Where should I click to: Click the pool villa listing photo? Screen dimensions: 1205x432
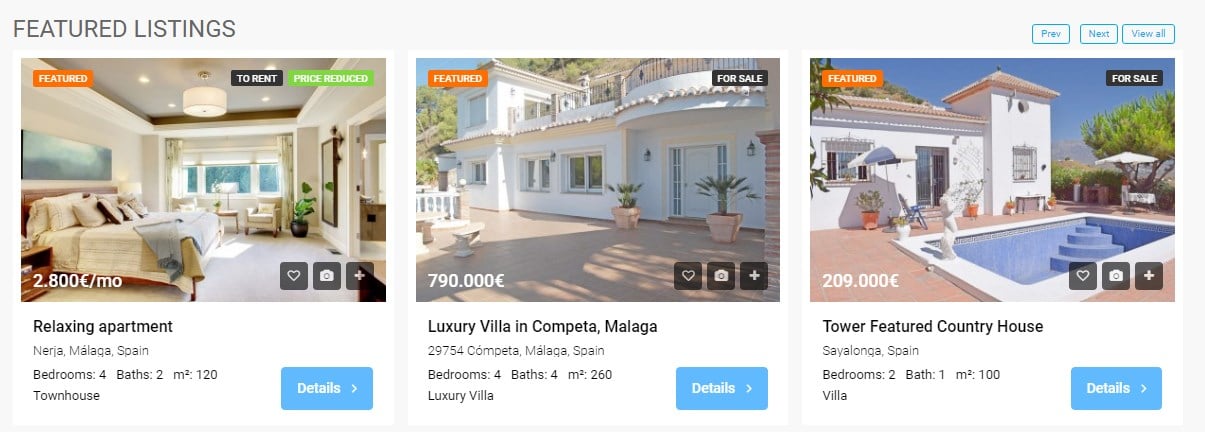[x=992, y=180]
